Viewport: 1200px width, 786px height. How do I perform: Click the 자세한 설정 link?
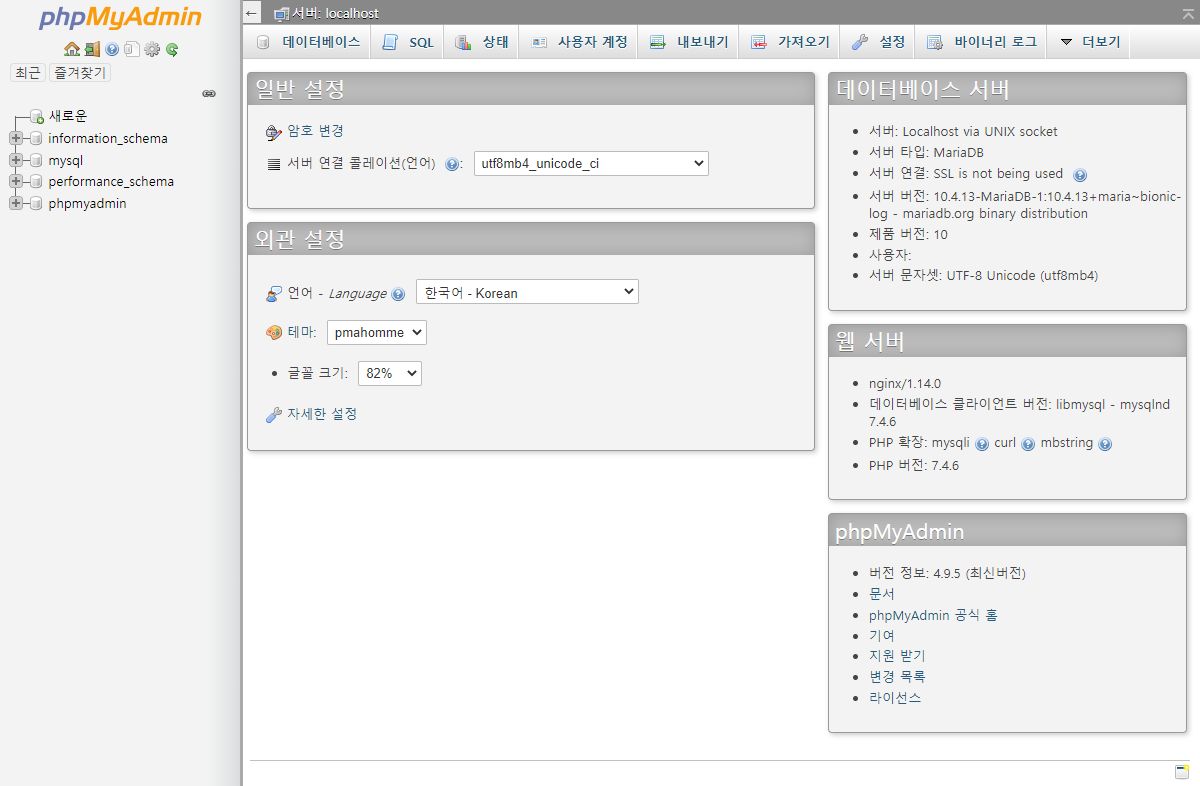(322, 414)
